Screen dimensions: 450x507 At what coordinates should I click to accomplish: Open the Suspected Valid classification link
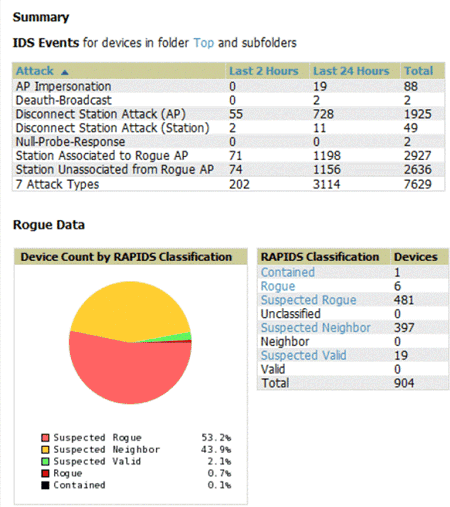tap(303, 355)
